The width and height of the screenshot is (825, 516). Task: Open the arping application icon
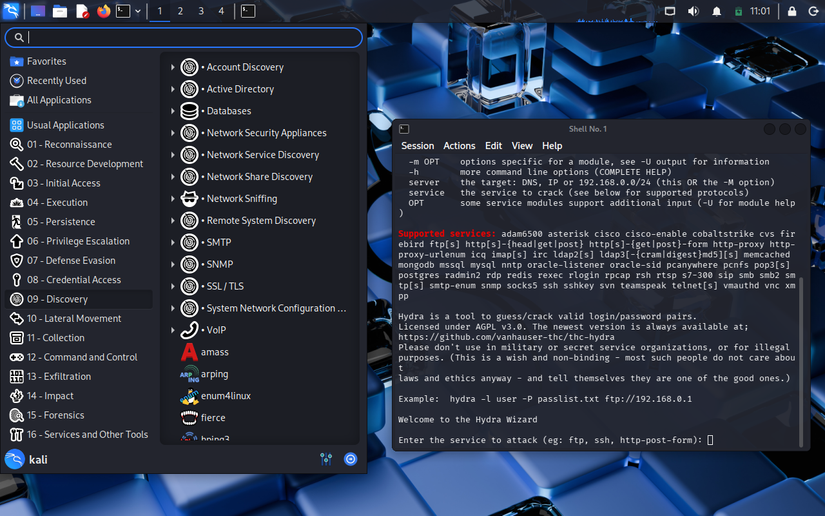[x=214, y=374]
